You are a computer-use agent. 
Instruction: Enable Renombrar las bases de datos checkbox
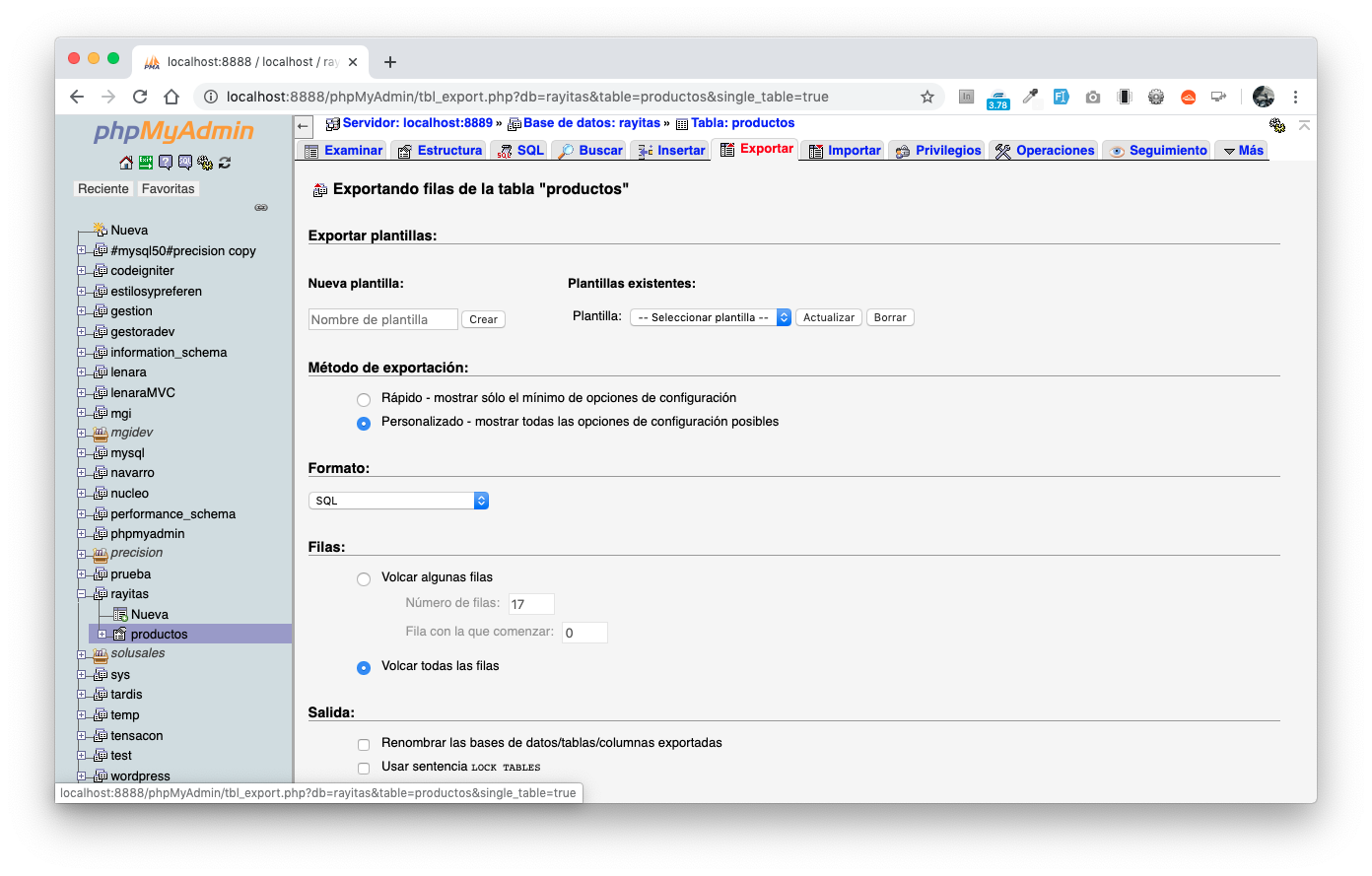click(364, 745)
